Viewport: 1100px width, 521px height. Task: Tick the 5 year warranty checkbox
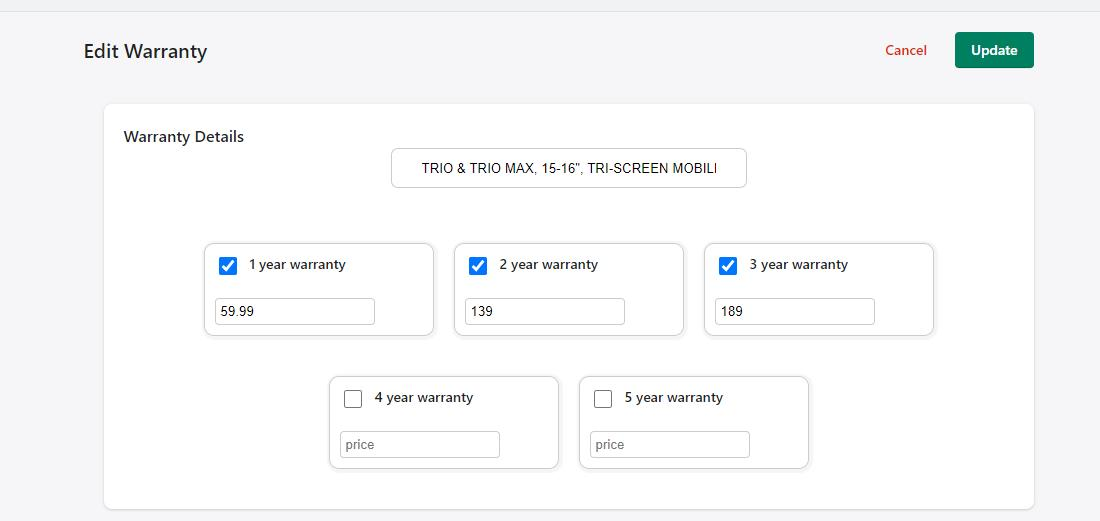(x=603, y=399)
